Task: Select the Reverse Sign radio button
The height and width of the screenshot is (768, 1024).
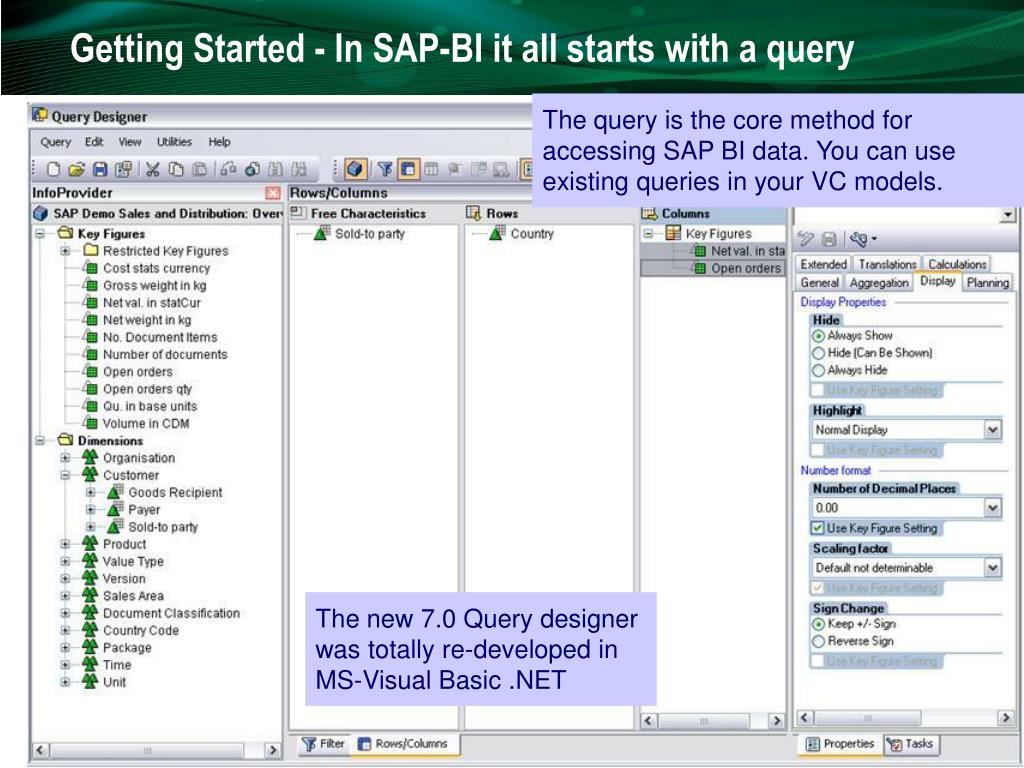Action: click(818, 641)
